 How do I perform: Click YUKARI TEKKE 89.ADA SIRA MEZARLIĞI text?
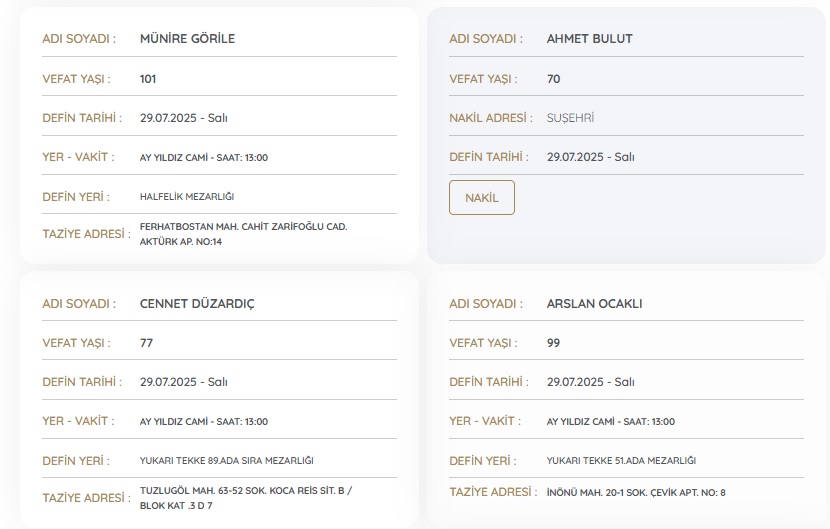pos(227,461)
